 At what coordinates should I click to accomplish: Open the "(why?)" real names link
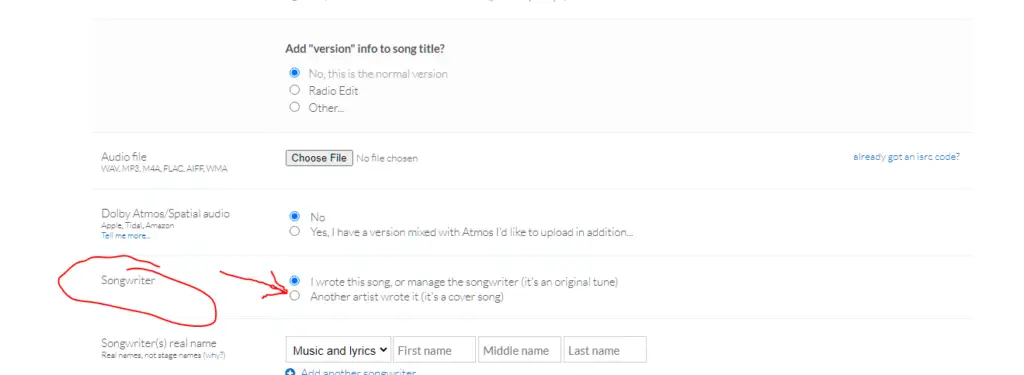pos(214,355)
